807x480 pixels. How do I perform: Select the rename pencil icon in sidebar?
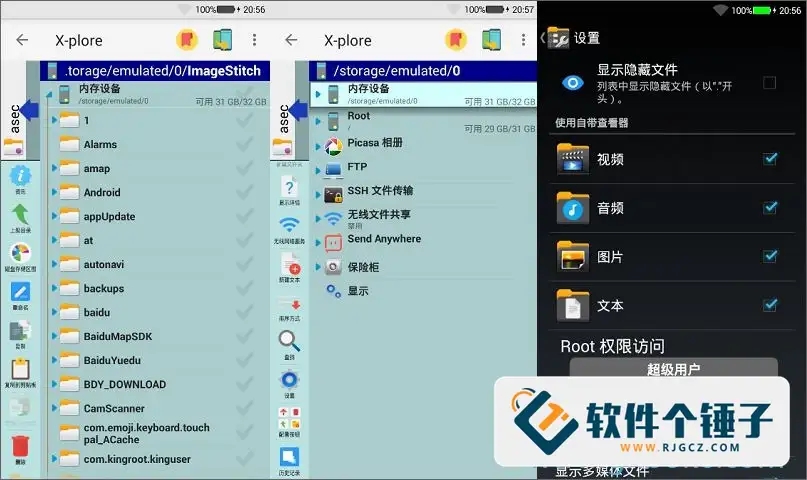[21, 292]
